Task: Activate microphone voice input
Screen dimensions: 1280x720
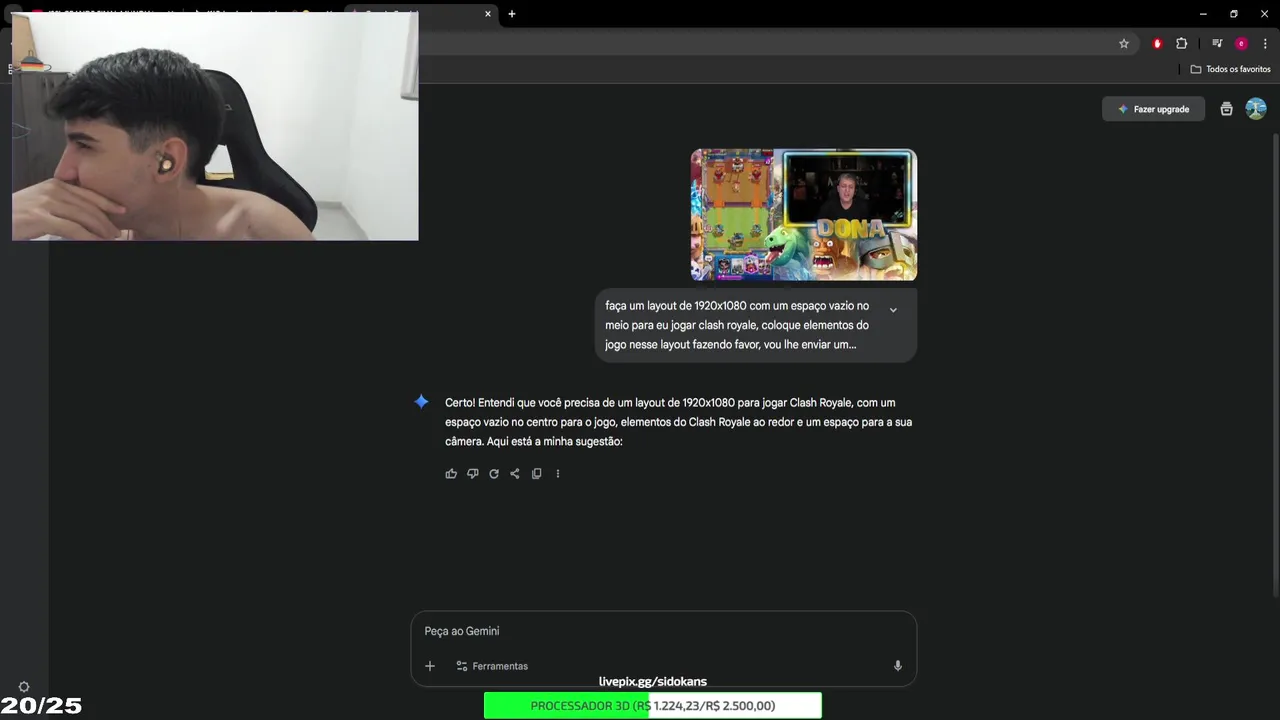Action: pos(897,666)
